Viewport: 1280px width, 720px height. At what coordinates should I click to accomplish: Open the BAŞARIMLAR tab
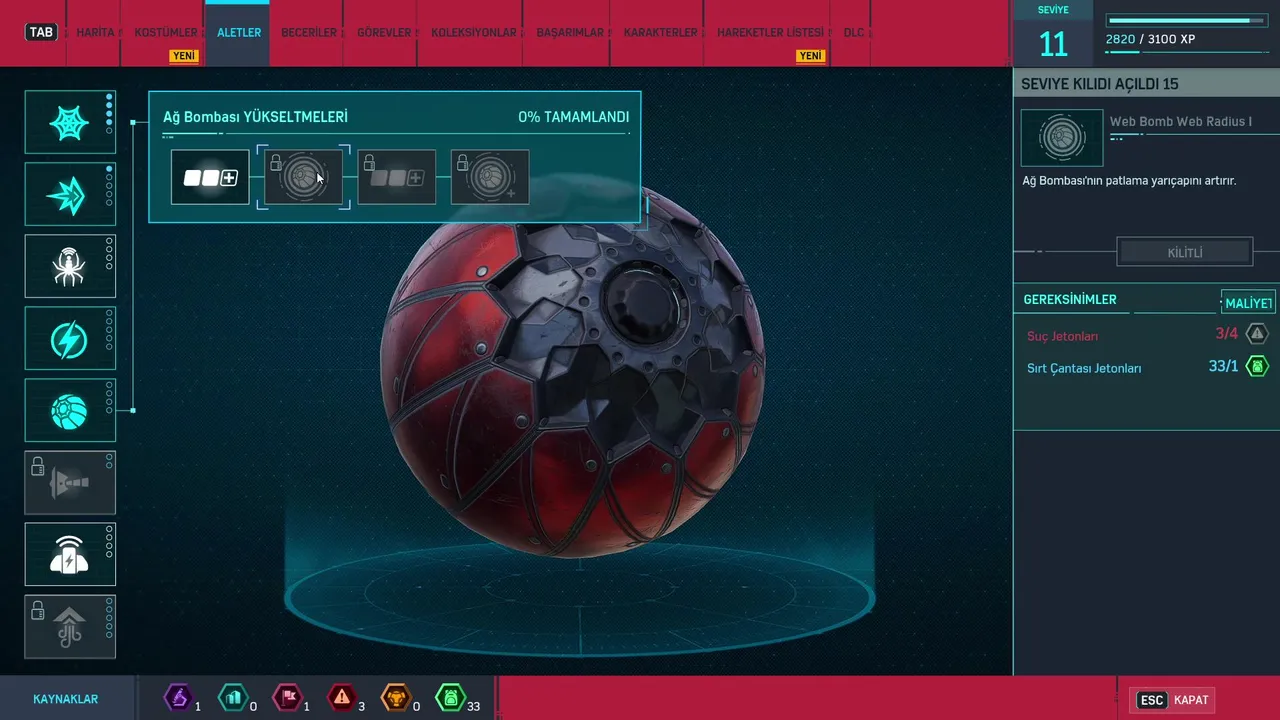click(x=570, y=33)
